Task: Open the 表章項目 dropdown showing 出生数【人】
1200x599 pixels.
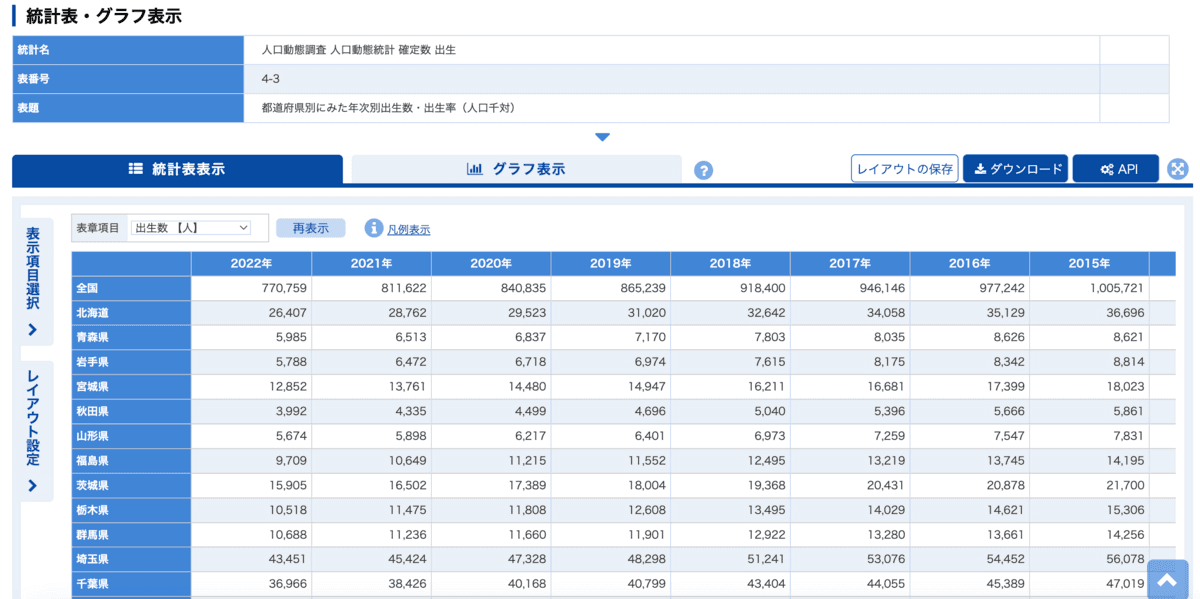Action: [190, 228]
